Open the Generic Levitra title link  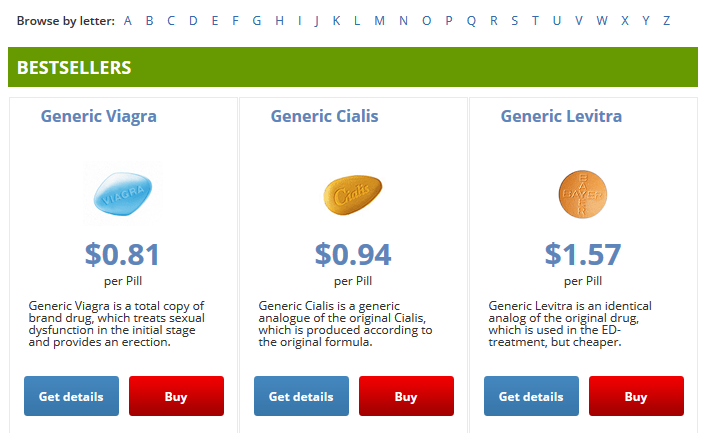[561, 116]
